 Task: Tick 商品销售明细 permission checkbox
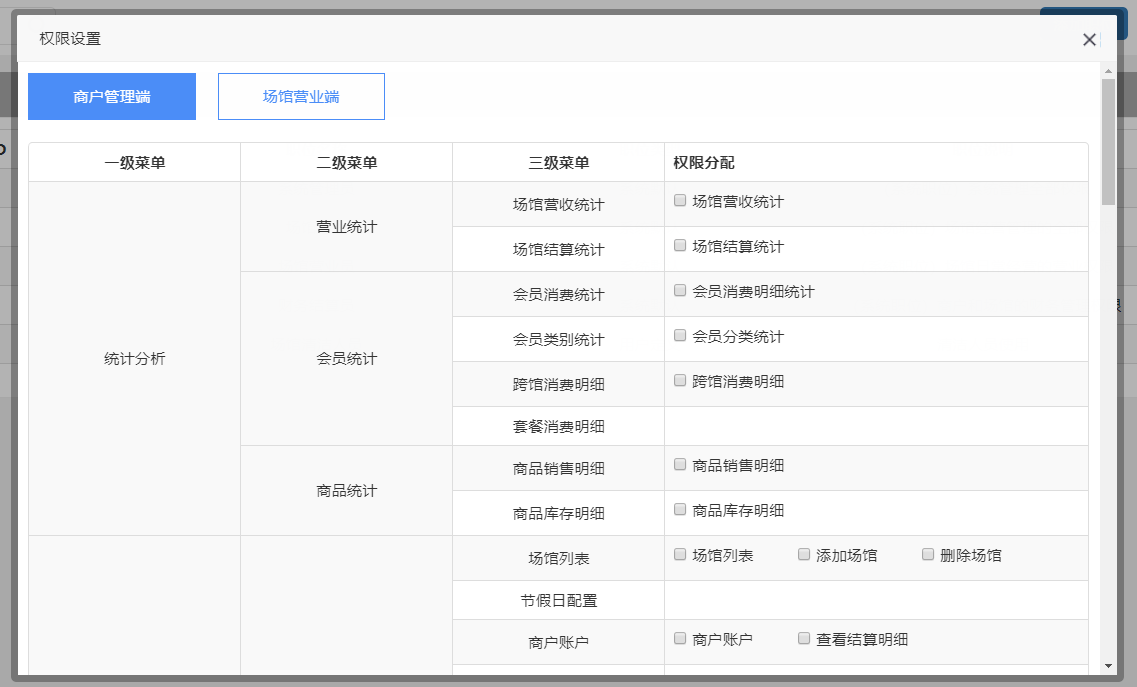(x=680, y=465)
